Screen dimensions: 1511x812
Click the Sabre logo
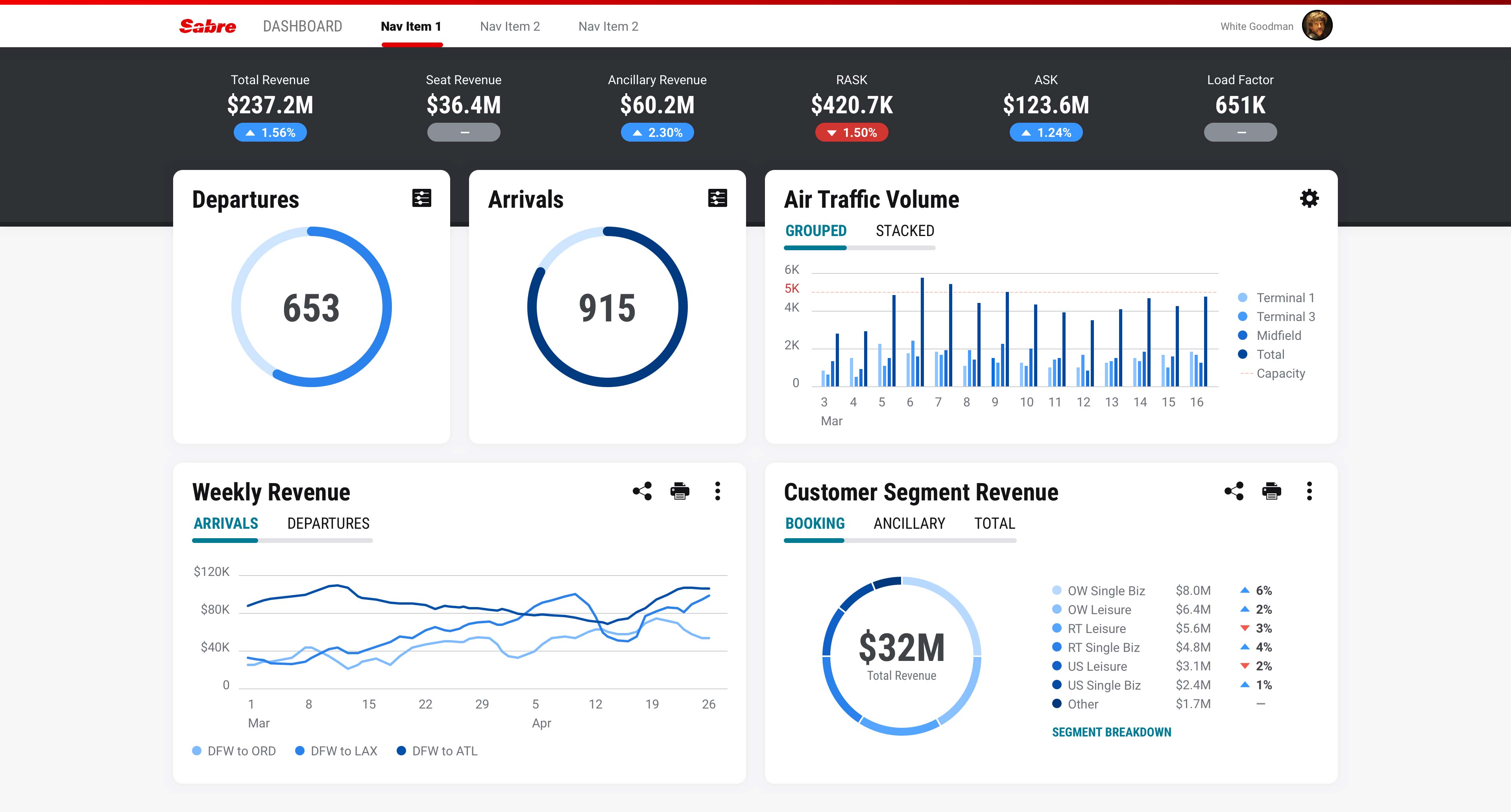208,26
